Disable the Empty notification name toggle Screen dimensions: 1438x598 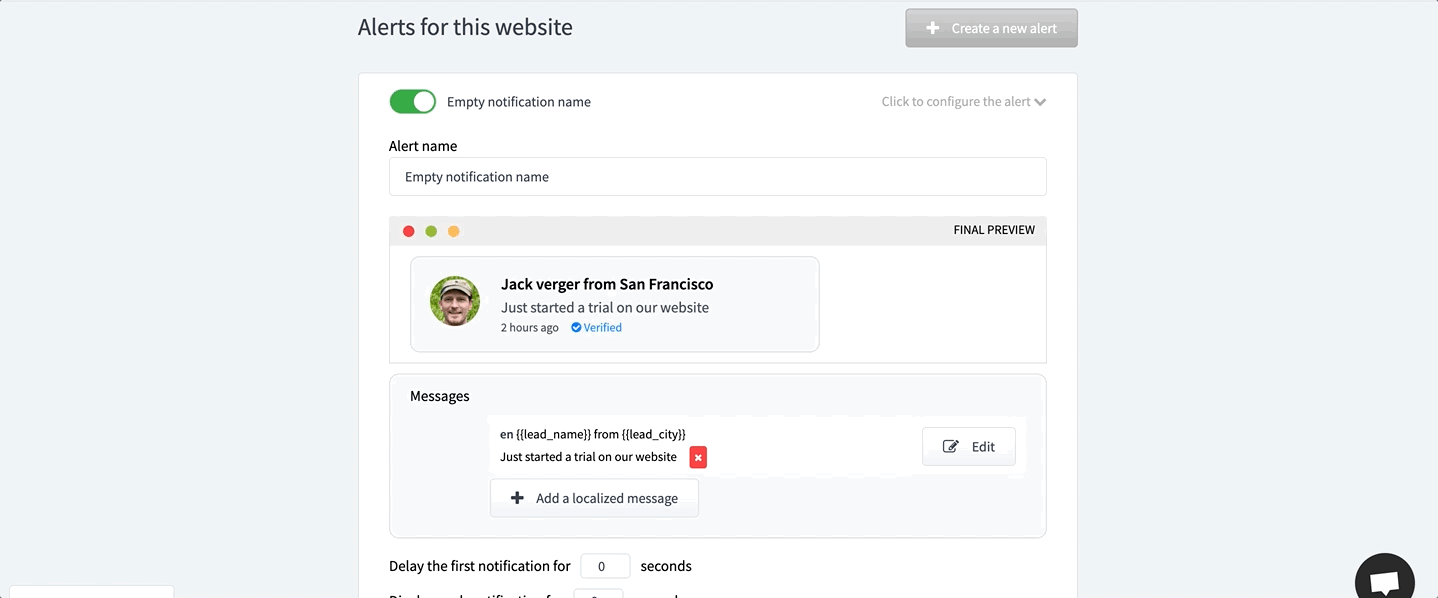click(412, 102)
